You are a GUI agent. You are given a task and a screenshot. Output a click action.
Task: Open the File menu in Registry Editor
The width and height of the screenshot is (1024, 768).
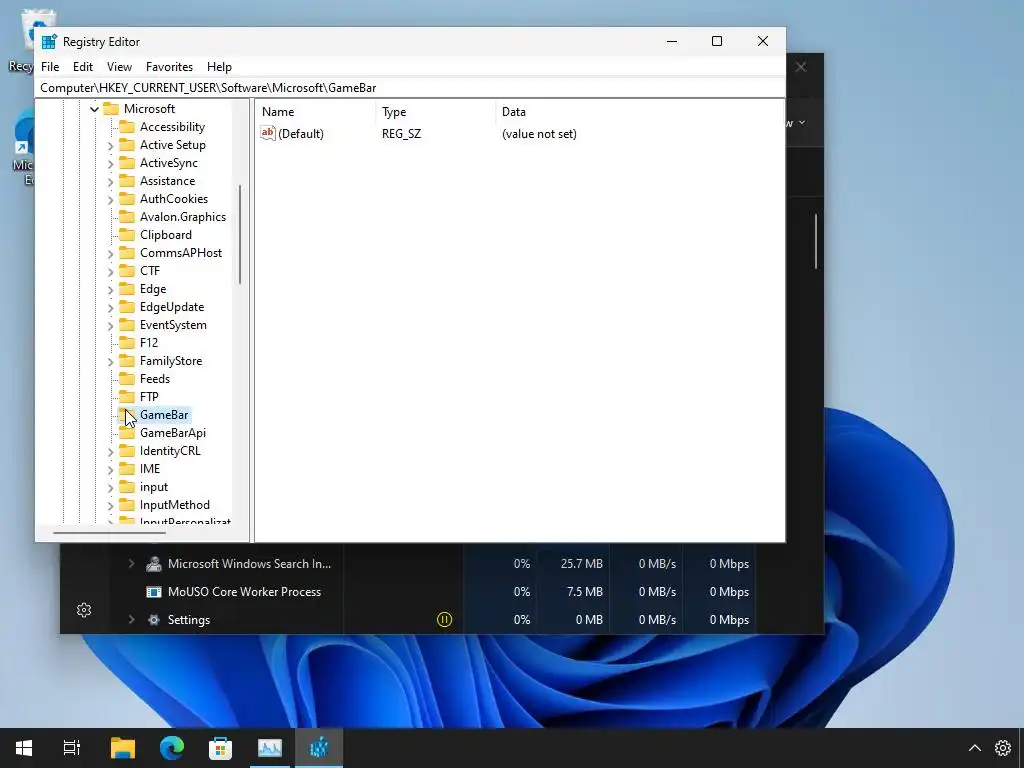pyautogui.click(x=50, y=67)
